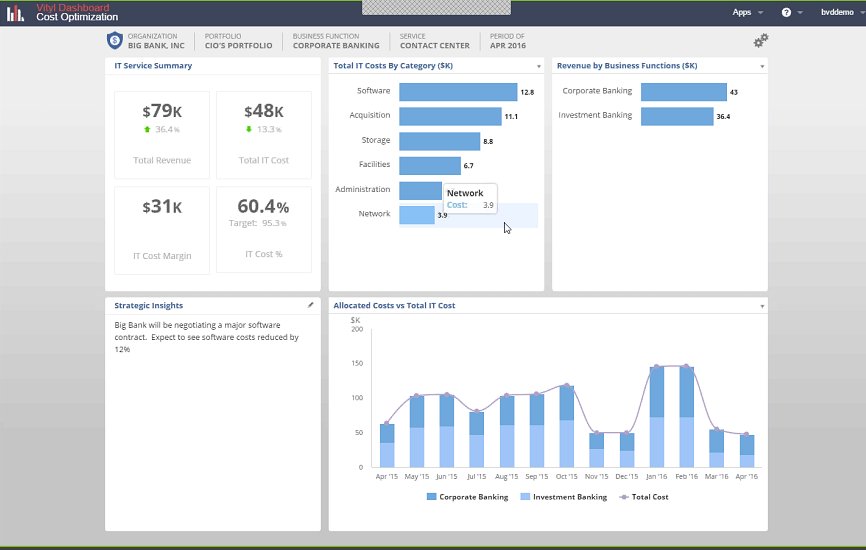Expand Total IT Costs By Category dropdown arrow
Image resolution: width=866 pixels, height=550 pixels.
click(538, 66)
